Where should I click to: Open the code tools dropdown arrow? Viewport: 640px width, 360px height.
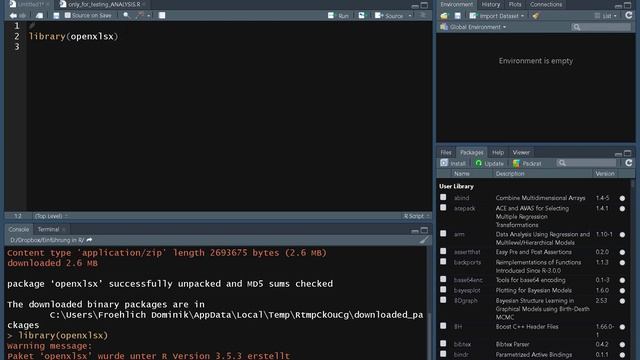click(149, 16)
